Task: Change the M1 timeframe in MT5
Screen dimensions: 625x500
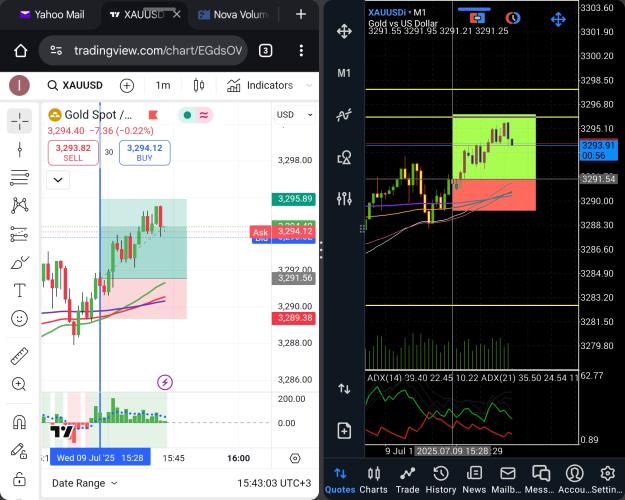Action: pos(344,73)
